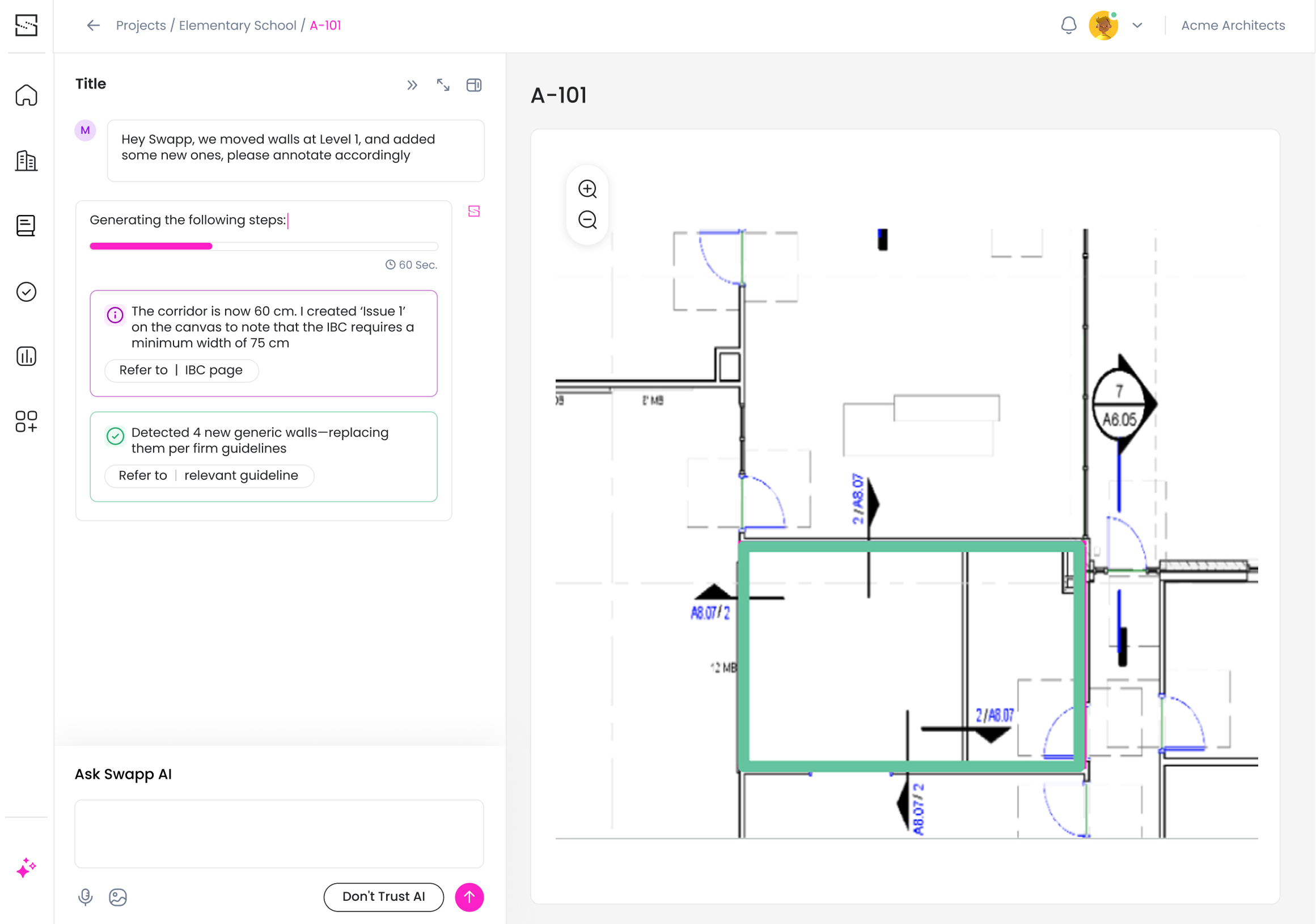Click the Ask Swapp AI text field
This screenshot has height=924, width=1316.
pos(279,833)
